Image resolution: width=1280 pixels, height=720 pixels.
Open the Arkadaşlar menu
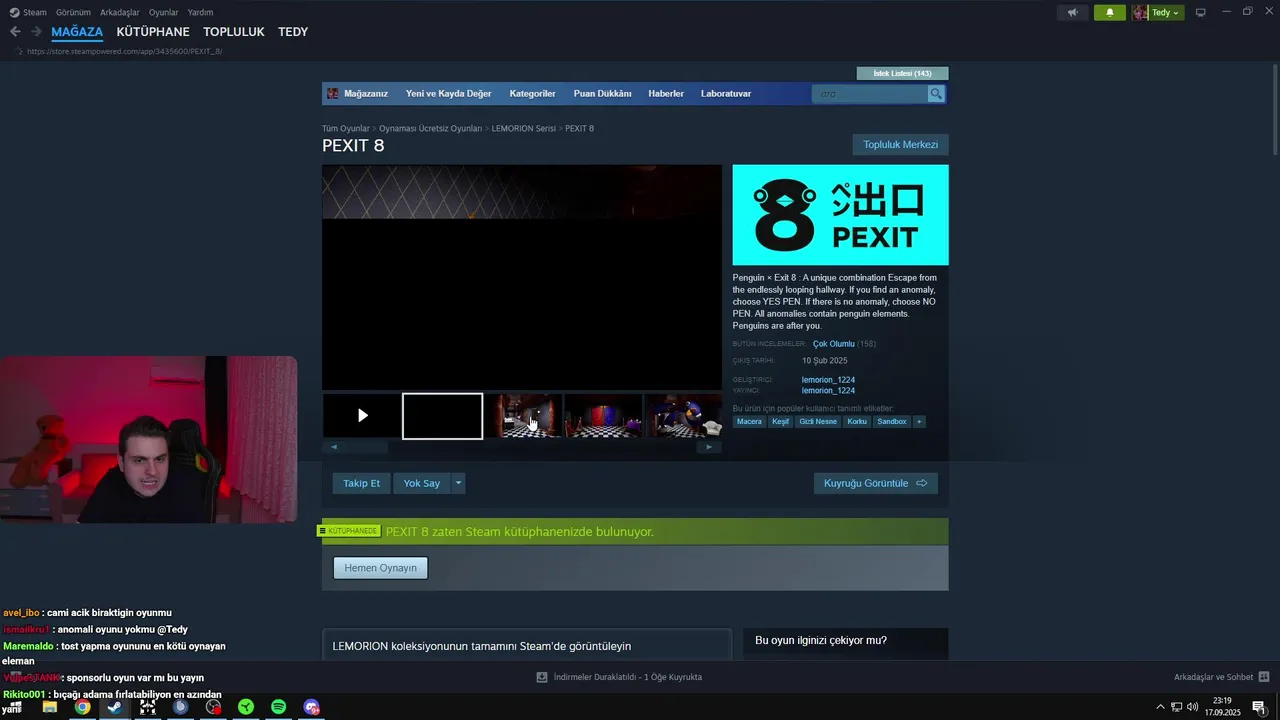(120, 12)
